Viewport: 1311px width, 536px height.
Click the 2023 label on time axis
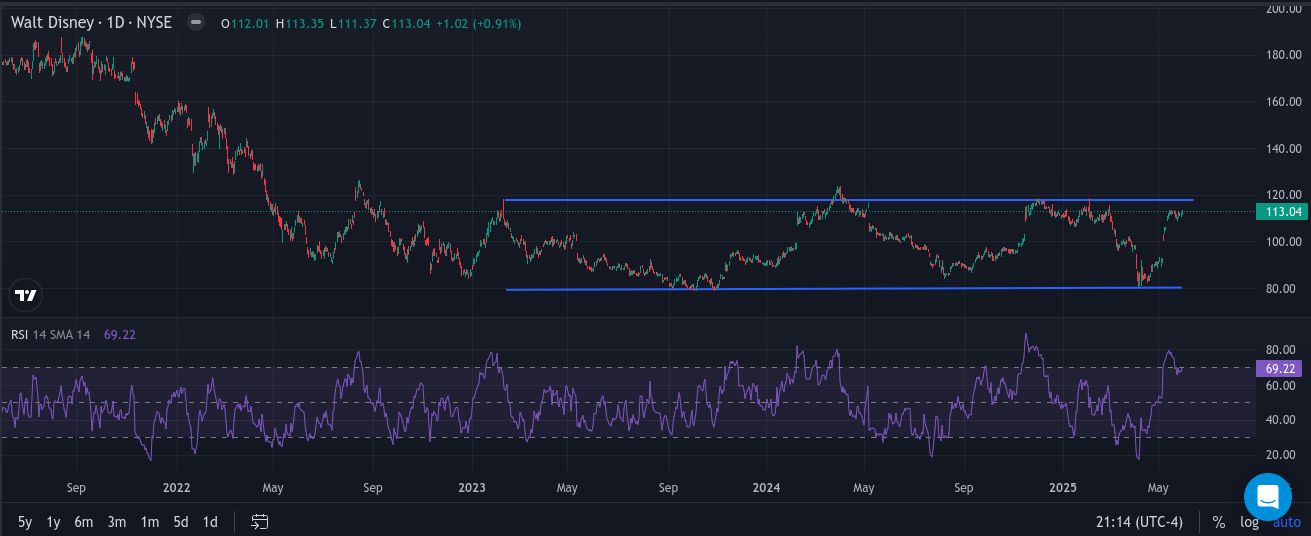tap(471, 489)
